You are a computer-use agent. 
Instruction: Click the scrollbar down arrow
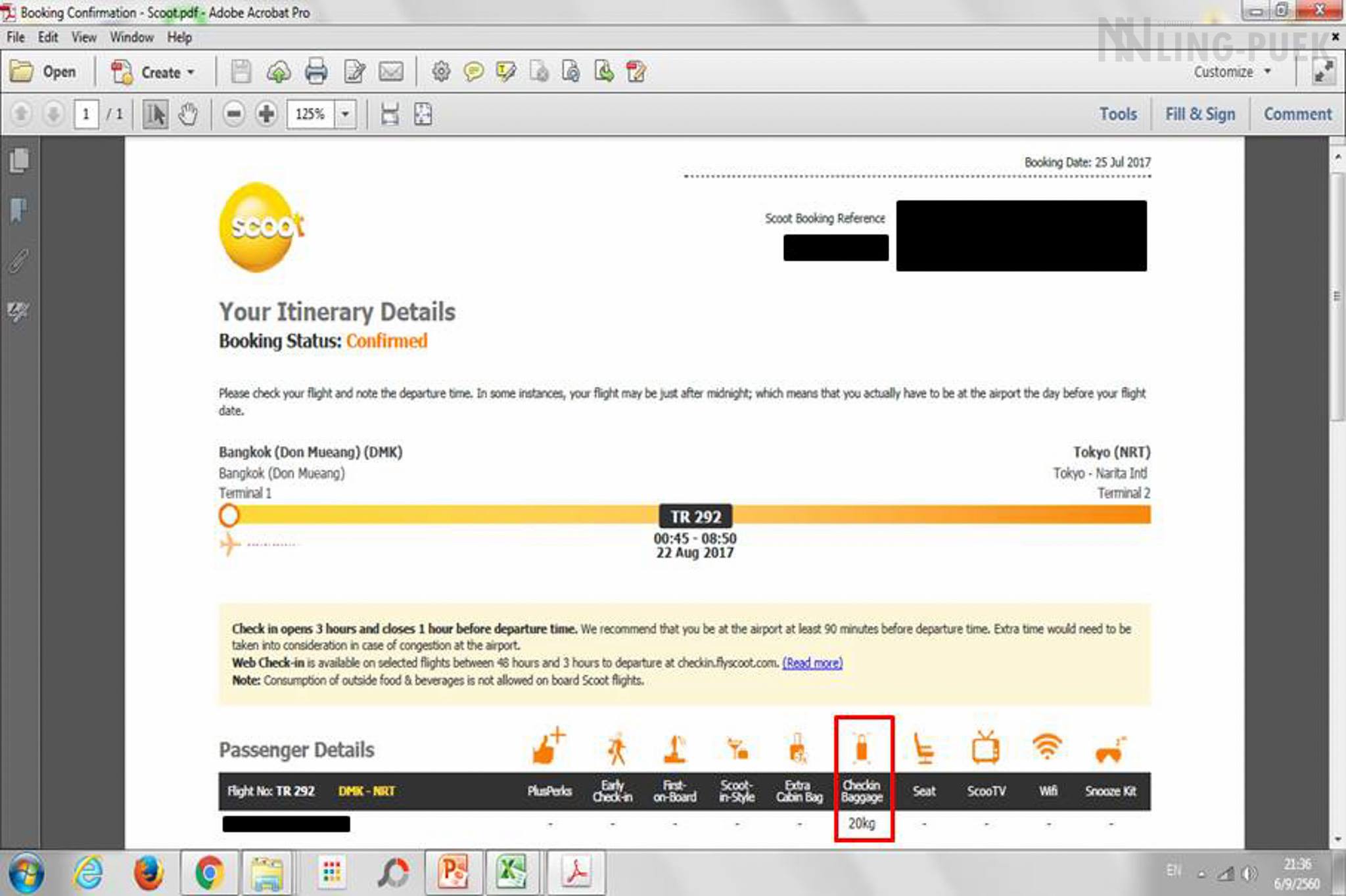click(1338, 839)
